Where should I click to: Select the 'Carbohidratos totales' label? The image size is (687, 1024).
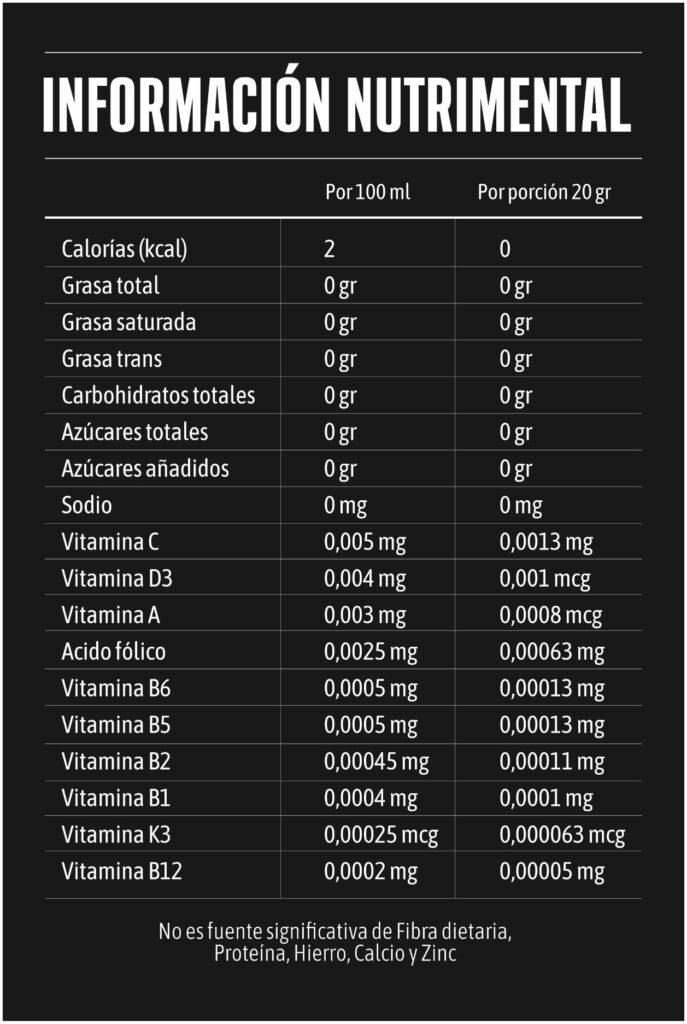click(158, 396)
